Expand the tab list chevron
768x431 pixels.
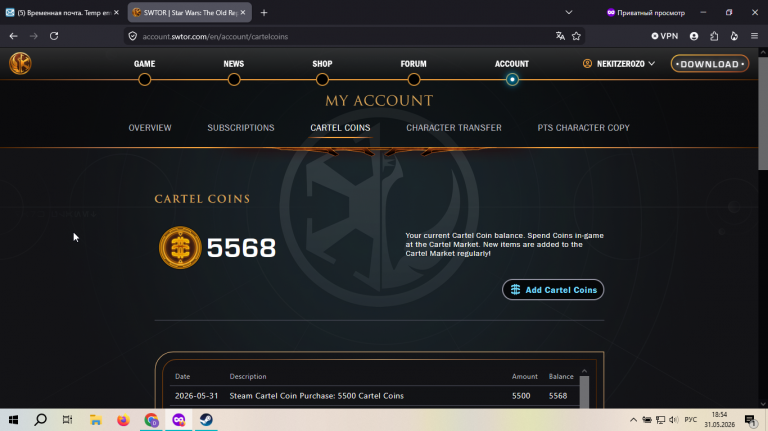[569, 13]
